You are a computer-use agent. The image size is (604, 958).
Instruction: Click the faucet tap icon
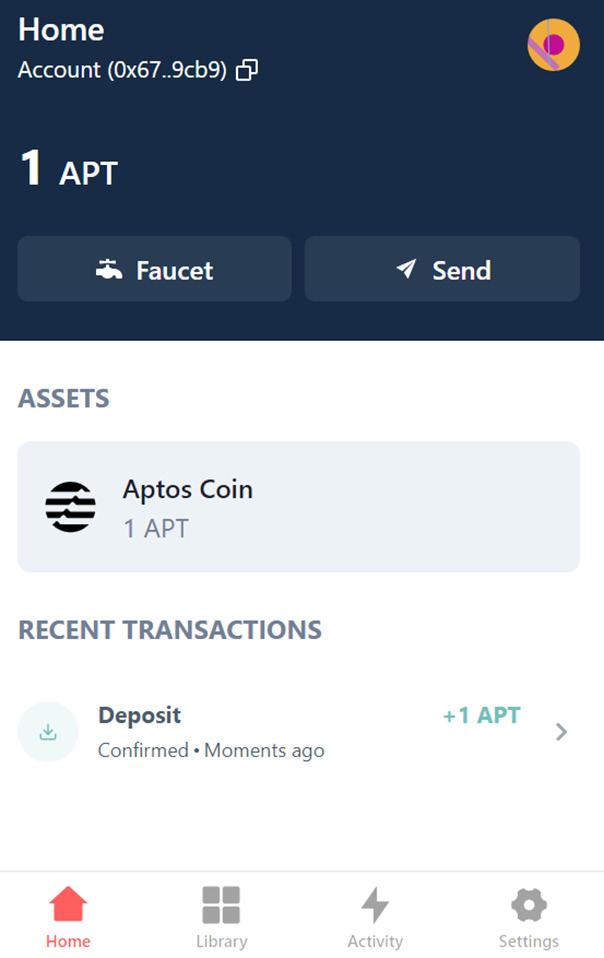pyautogui.click(x=109, y=270)
